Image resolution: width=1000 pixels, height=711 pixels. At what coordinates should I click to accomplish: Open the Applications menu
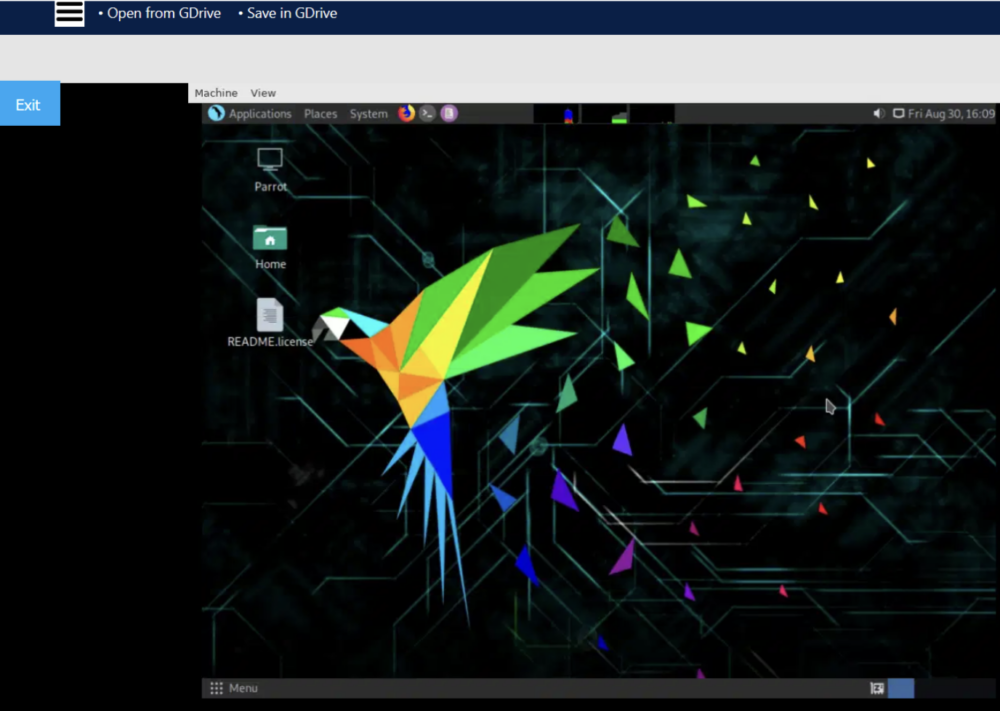[x=260, y=114]
